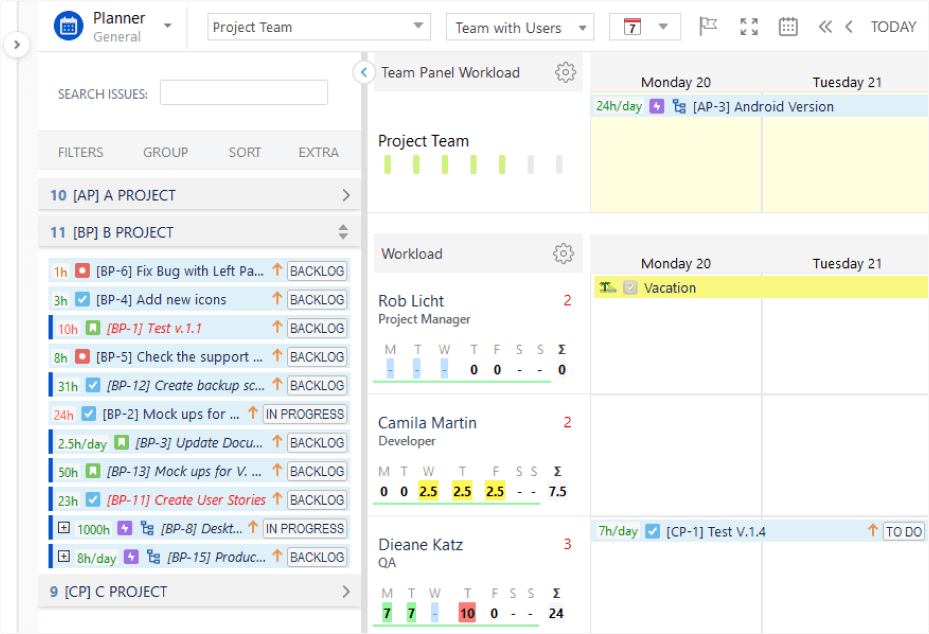This screenshot has width=929, height=634.
Task: Toggle the checkbox on [CP-1] Test V.1.4
Action: [653, 531]
